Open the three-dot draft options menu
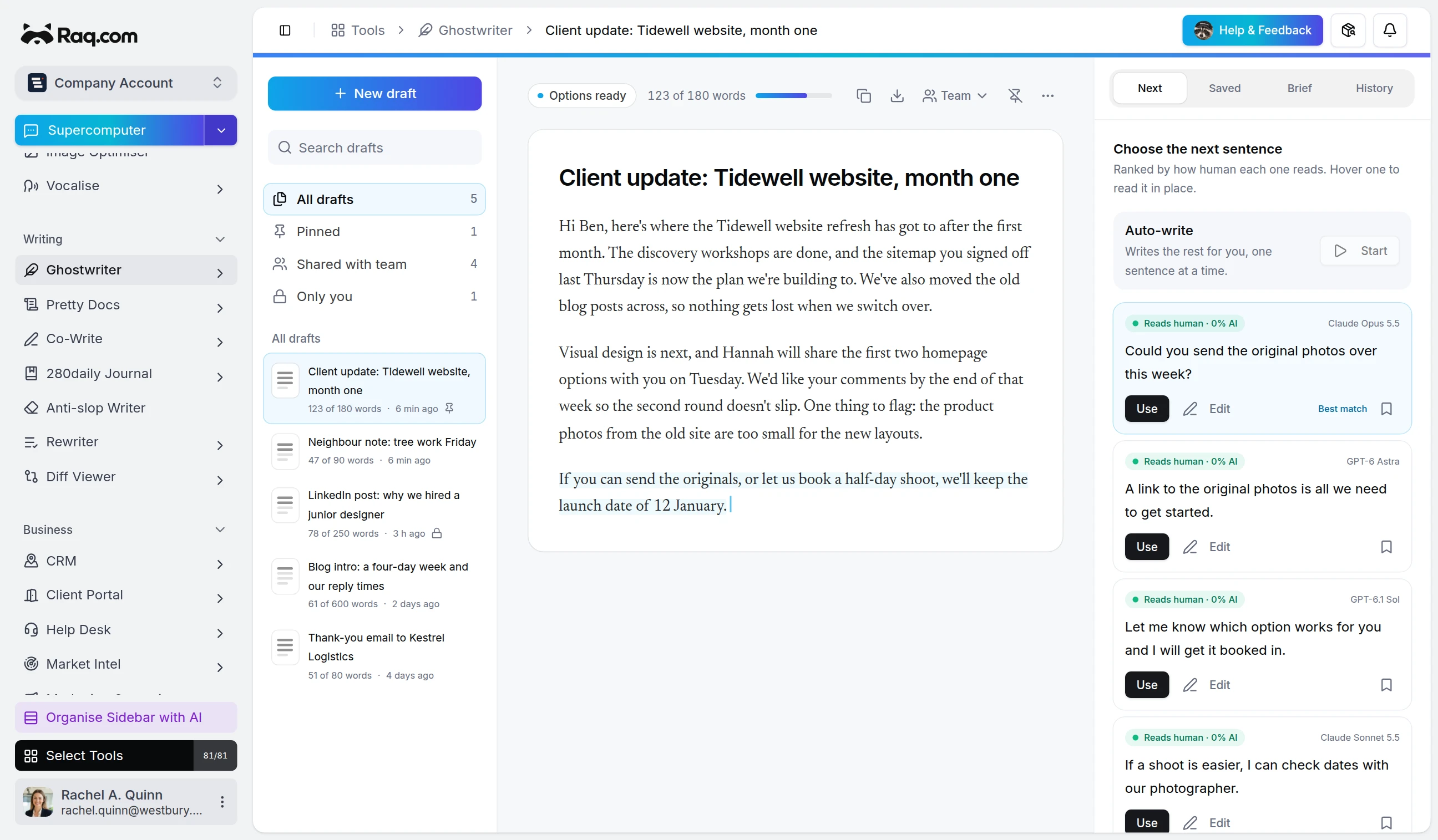Screen dimensions: 1438x840 (x=1047, y=96)
